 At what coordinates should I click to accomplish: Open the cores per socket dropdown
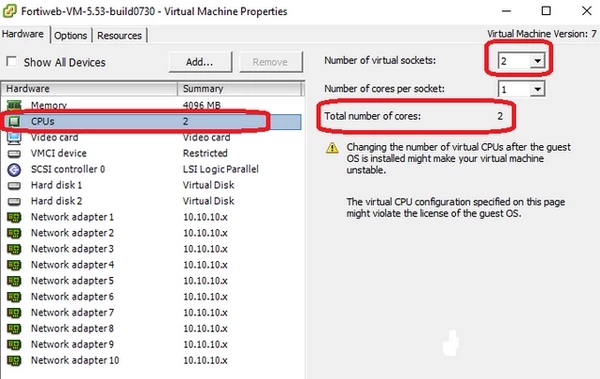coord(538,89)
